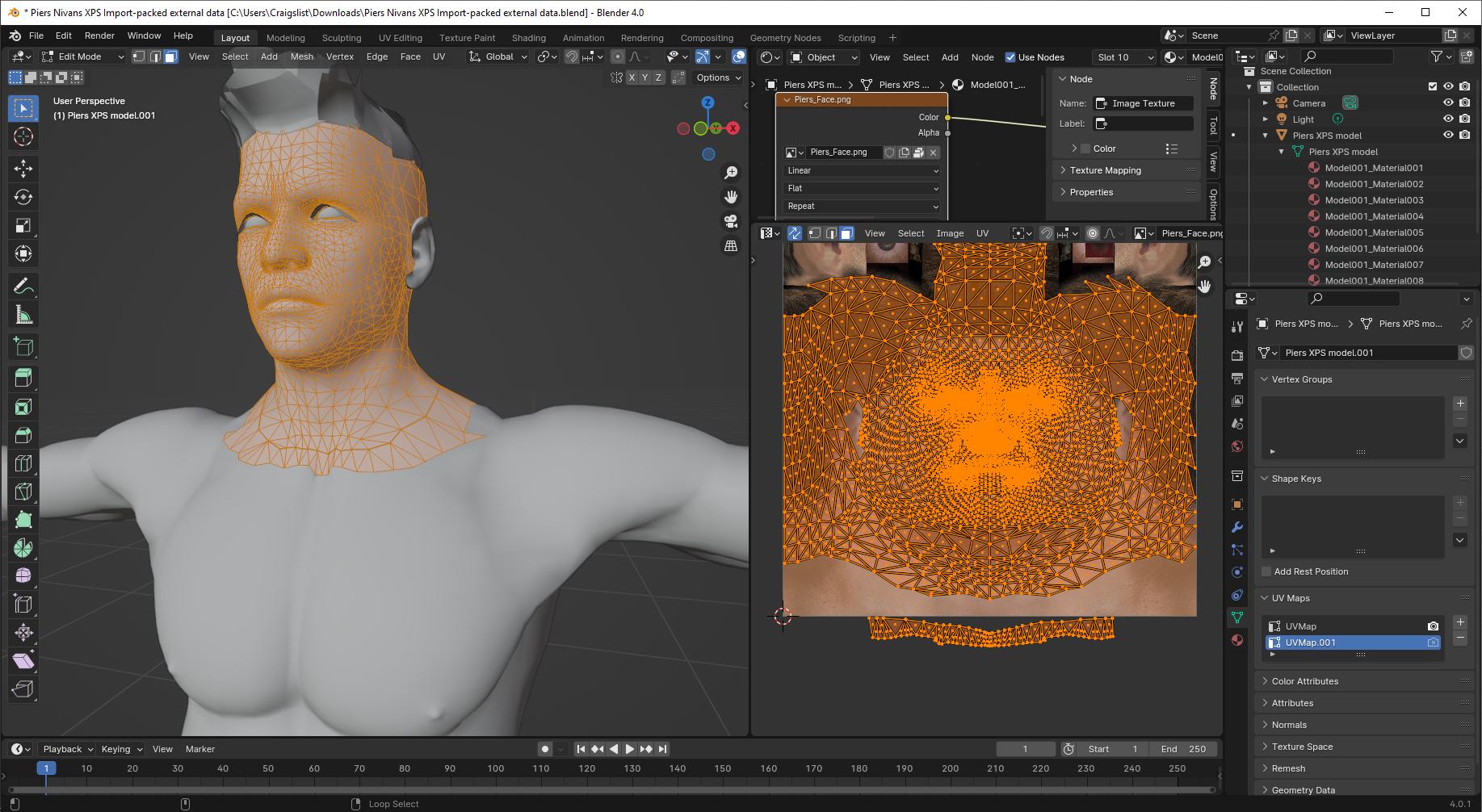The image size is (1482, 812).
Task: Hide the Camera object in outliner
Action: [x=1448, y=103]
